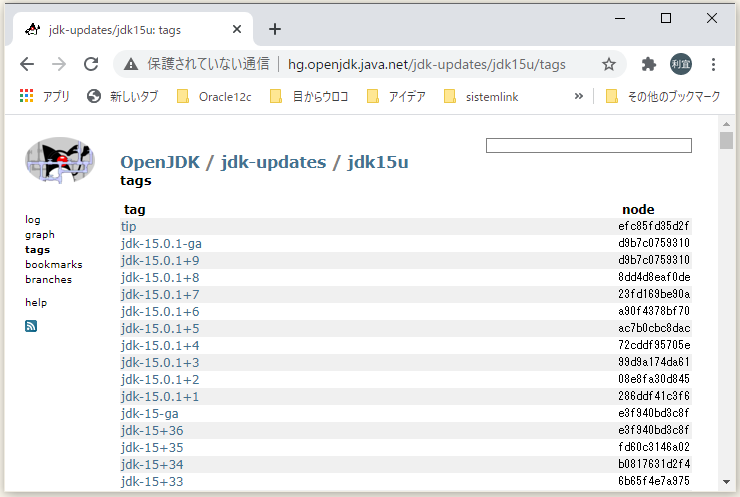Open the アイデア bookmark folder
Viewport: 740px width, 497px height.
pyautogui.click(x=396, y=97)
